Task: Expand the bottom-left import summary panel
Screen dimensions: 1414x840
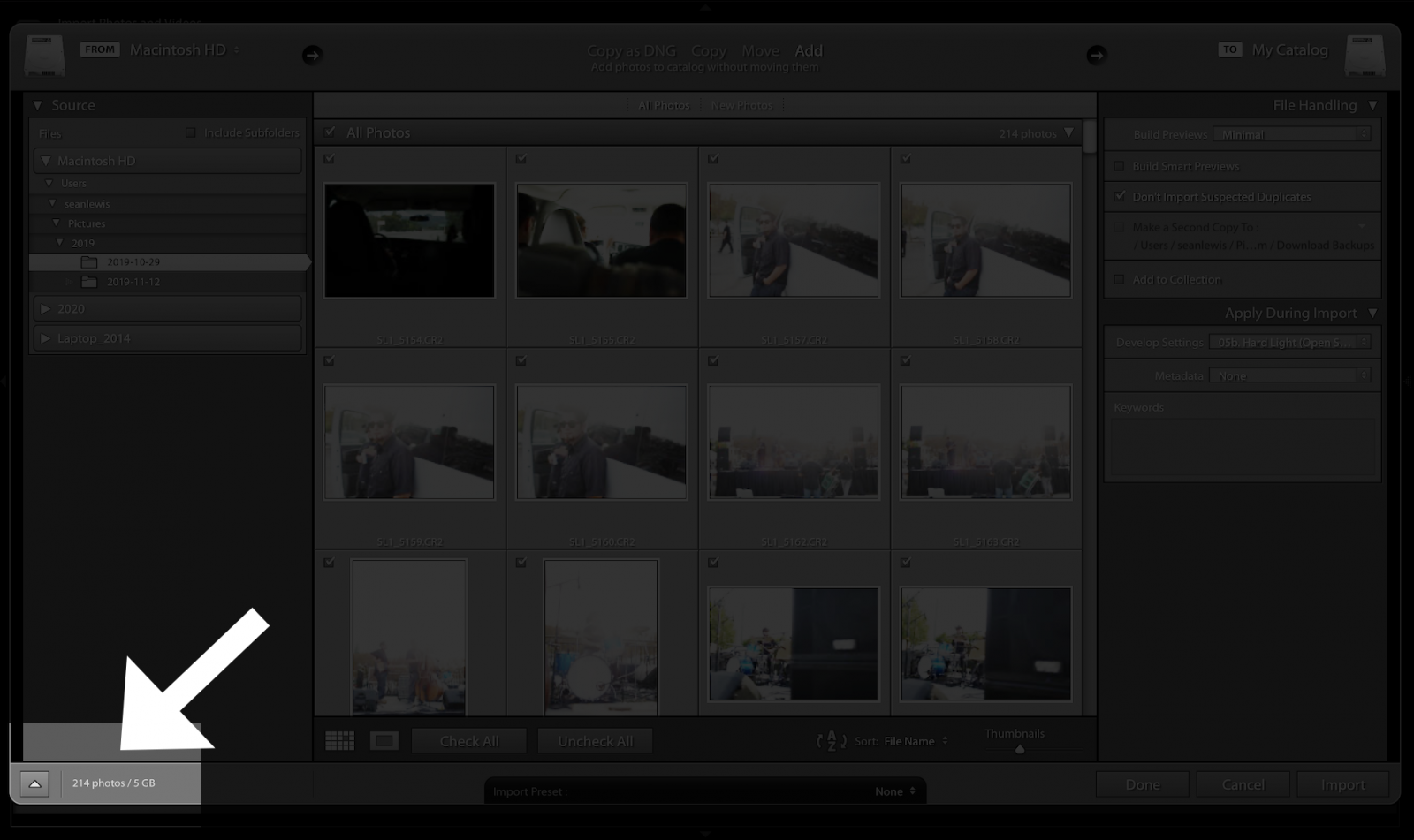Action: (34, 783)
